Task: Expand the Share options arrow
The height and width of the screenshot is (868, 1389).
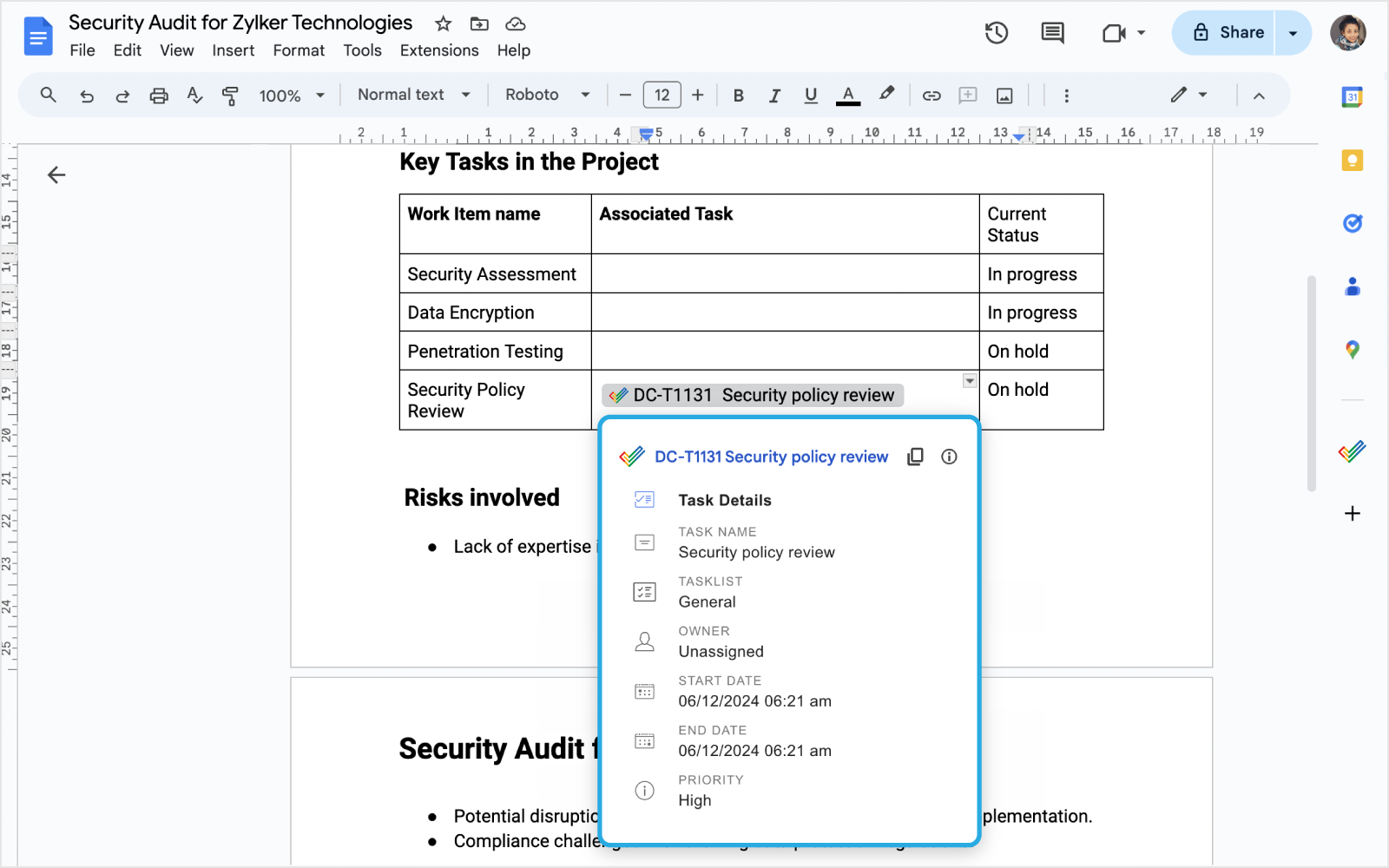Action: (1293, 33)
